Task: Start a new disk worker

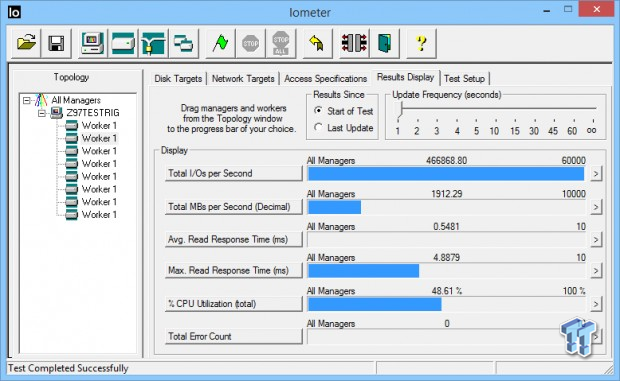Action: point(123,43)
